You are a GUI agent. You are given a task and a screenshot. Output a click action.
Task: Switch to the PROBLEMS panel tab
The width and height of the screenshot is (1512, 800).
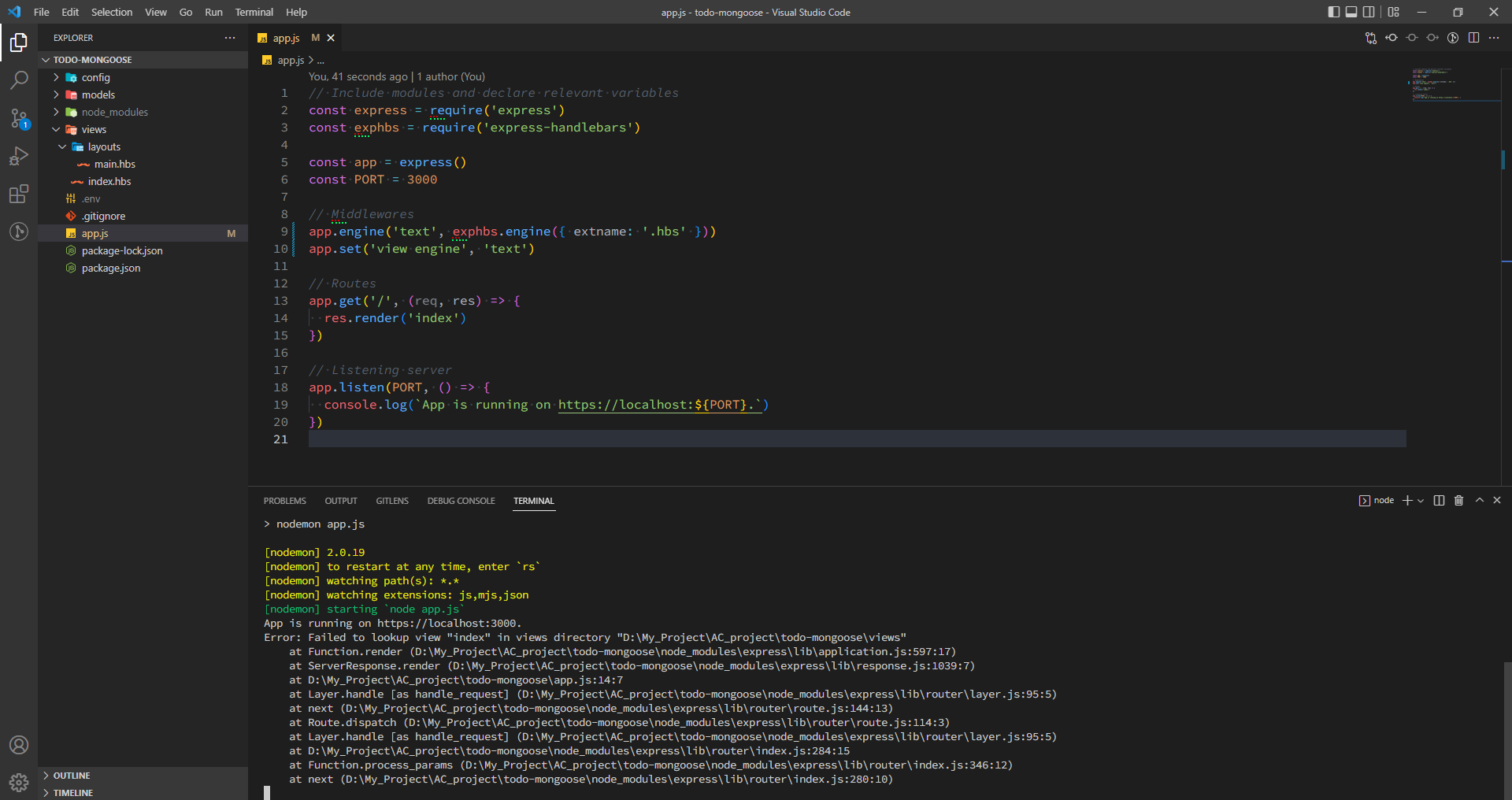(285, 501)
